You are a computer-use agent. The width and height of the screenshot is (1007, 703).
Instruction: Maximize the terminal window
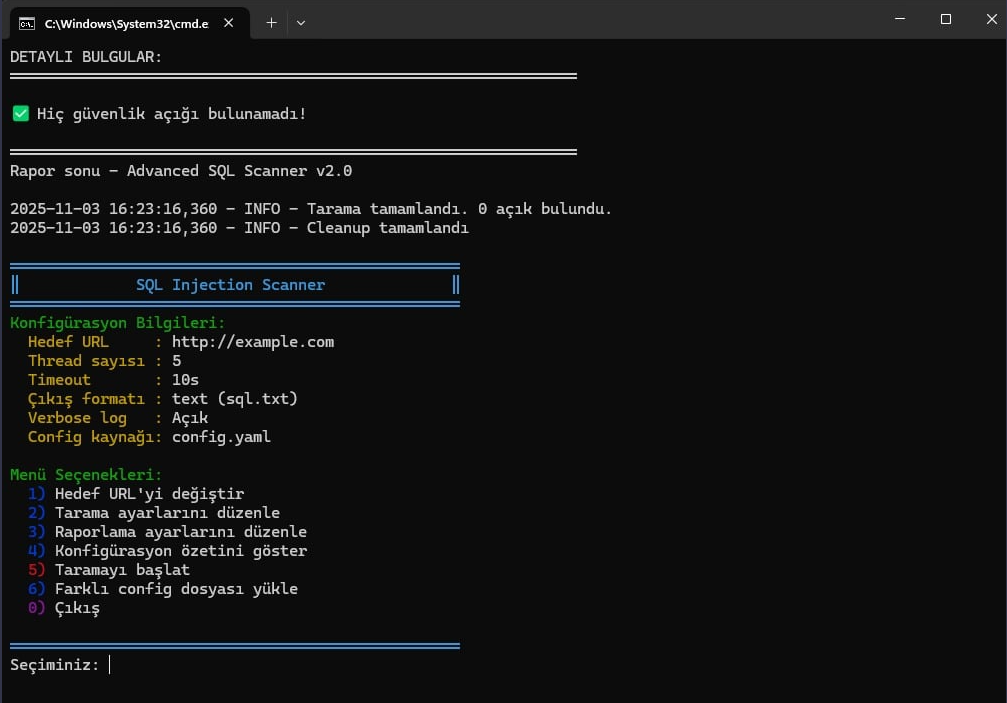pyautogui.click(x=946, y=19)
